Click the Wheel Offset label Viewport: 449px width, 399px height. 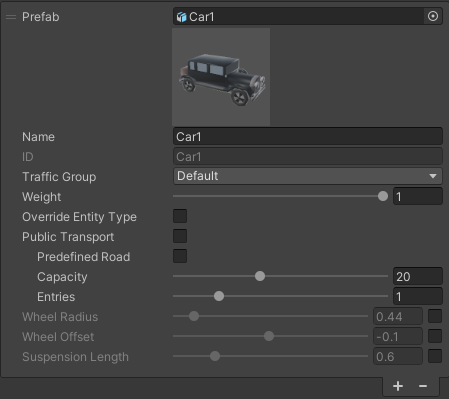(x=58, y=337)
